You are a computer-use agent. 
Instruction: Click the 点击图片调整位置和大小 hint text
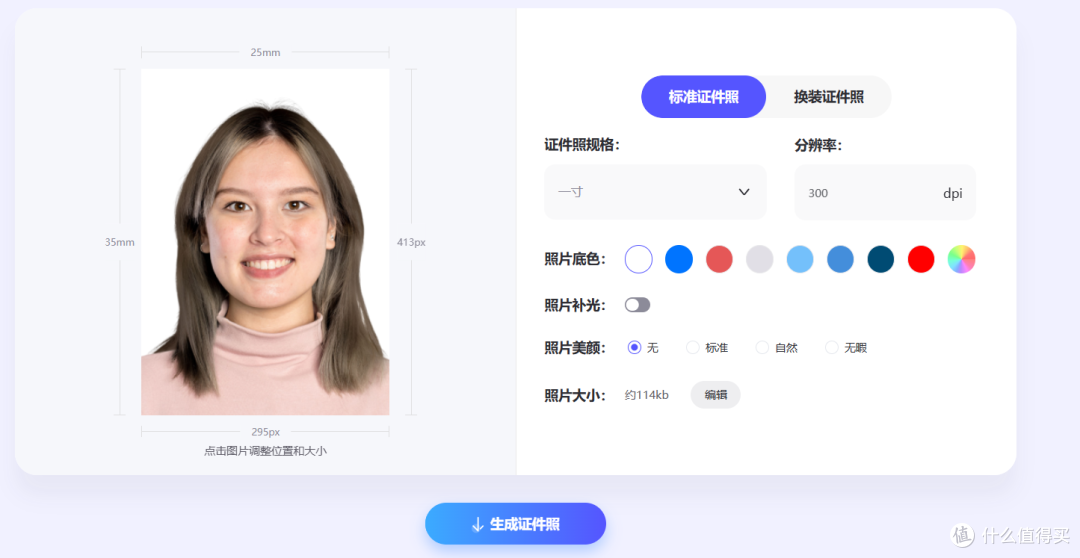(x=265, y=451)
